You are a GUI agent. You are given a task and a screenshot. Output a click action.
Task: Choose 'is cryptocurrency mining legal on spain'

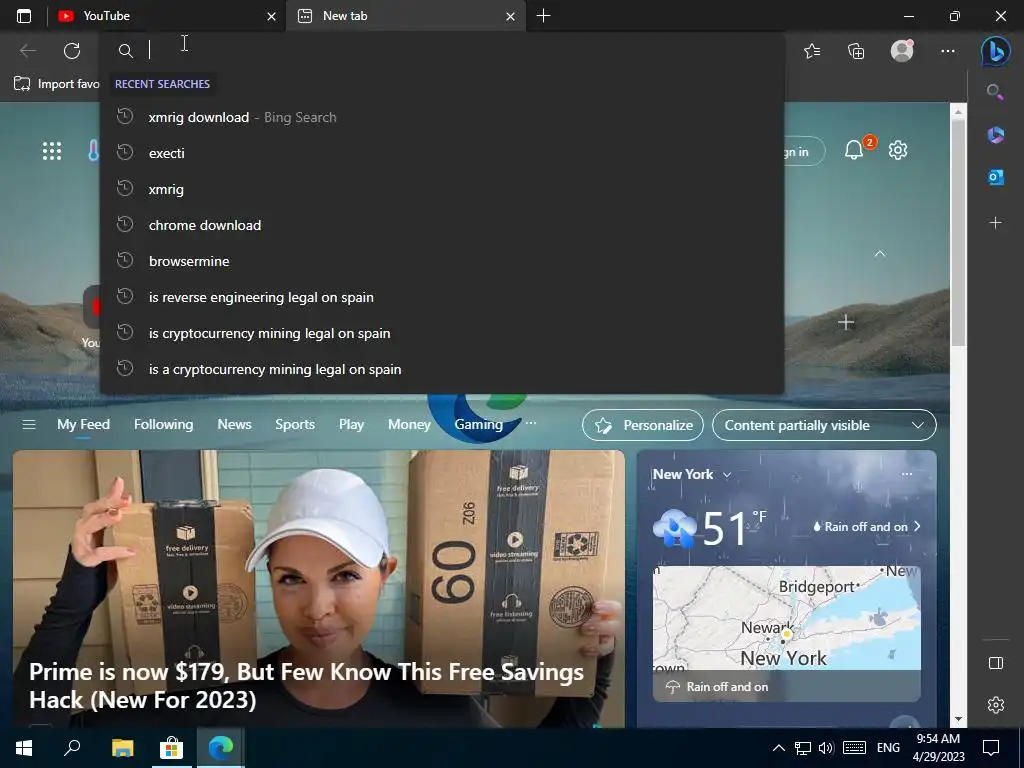click(441, 333)
